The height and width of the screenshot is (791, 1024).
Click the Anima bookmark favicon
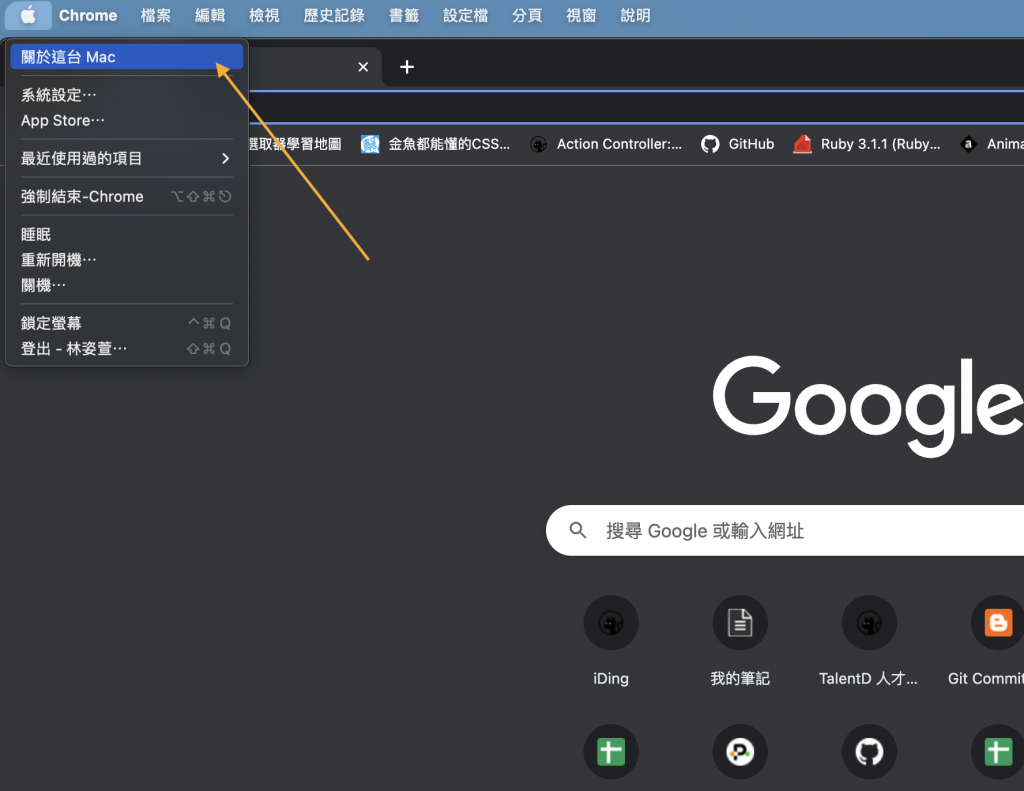pos(968,144)
